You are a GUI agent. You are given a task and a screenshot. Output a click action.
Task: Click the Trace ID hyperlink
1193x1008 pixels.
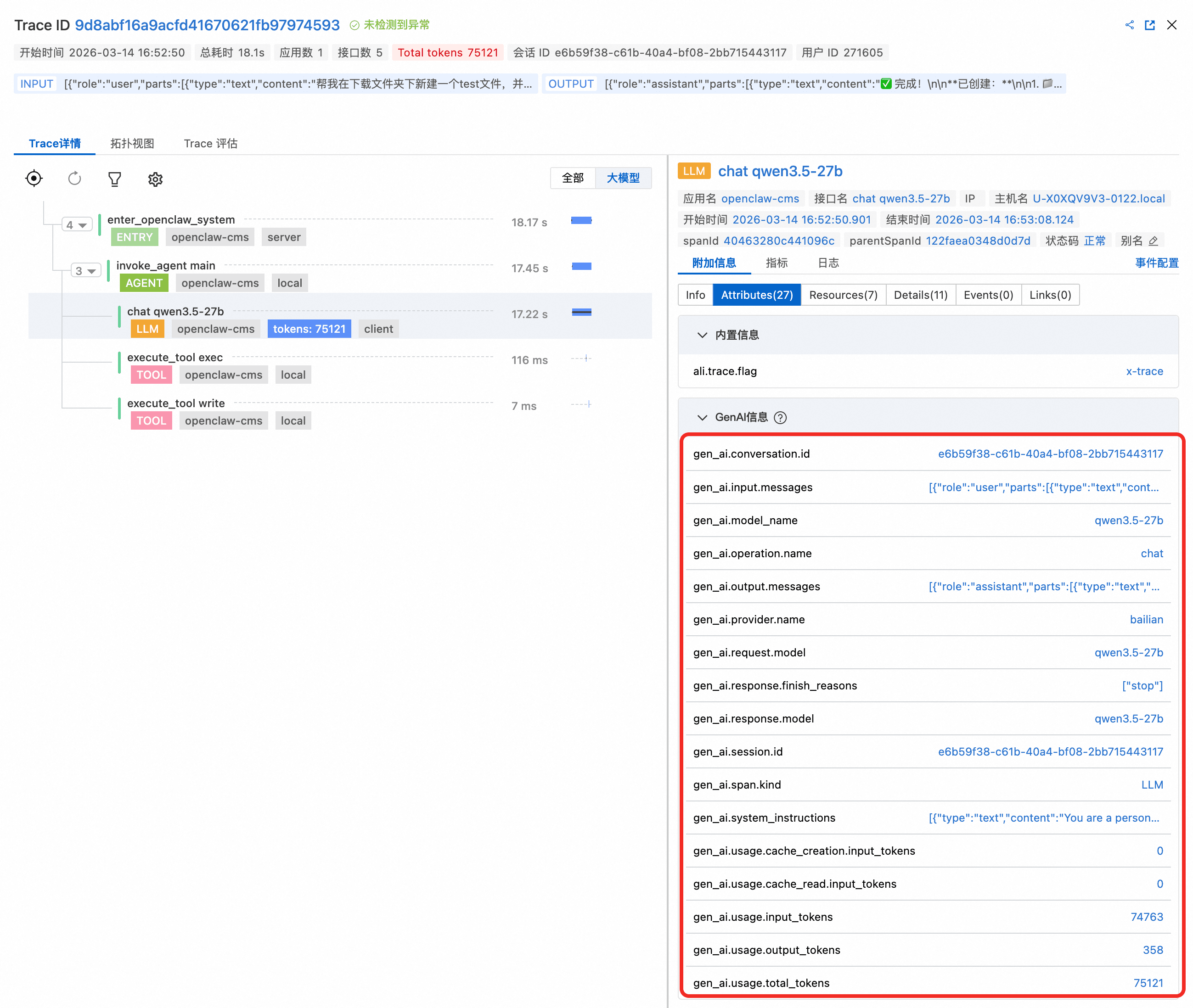207,25
